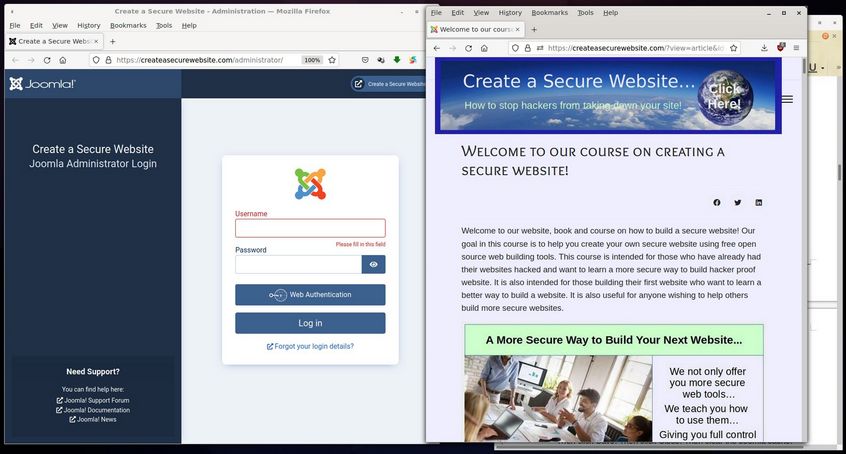Screen dimensions: 846x454
Task: Click home icon in left Firefox toolbar
Action: click(x=62, y=60)
